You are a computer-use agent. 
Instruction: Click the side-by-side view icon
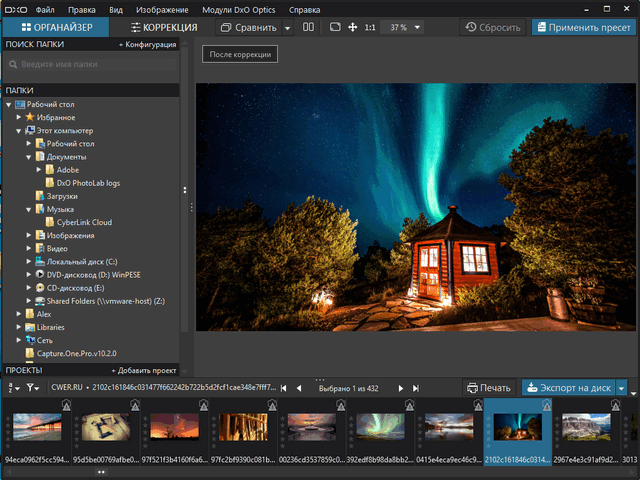(308, 27)
